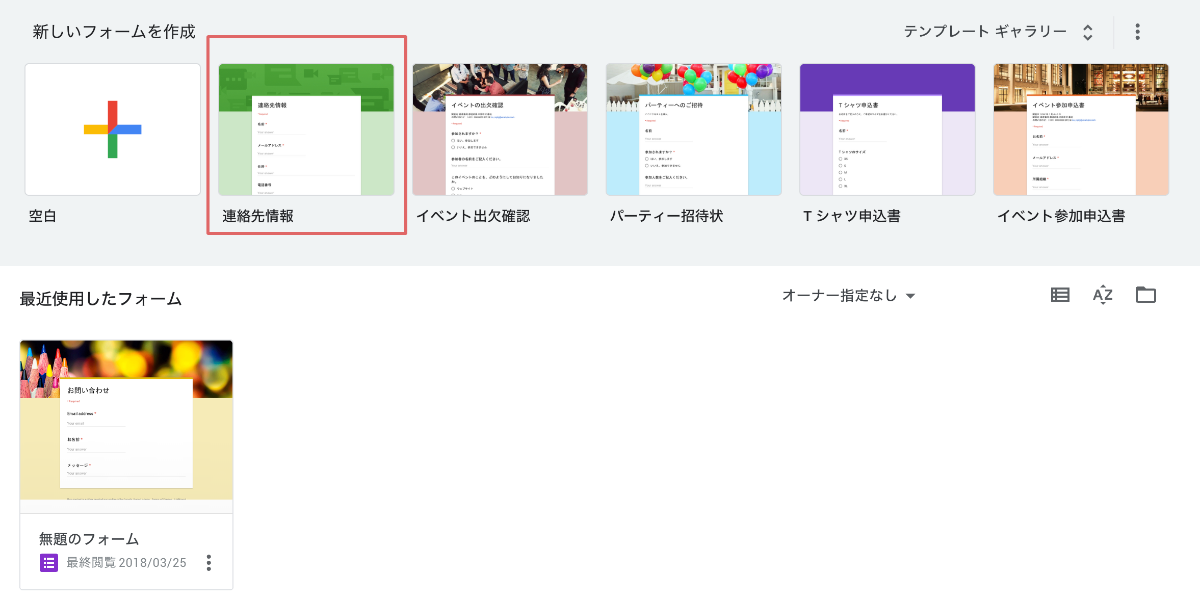1200x611 pixels.
Task: Open the file picker folder icon
Action: [x=1146, y=295]
